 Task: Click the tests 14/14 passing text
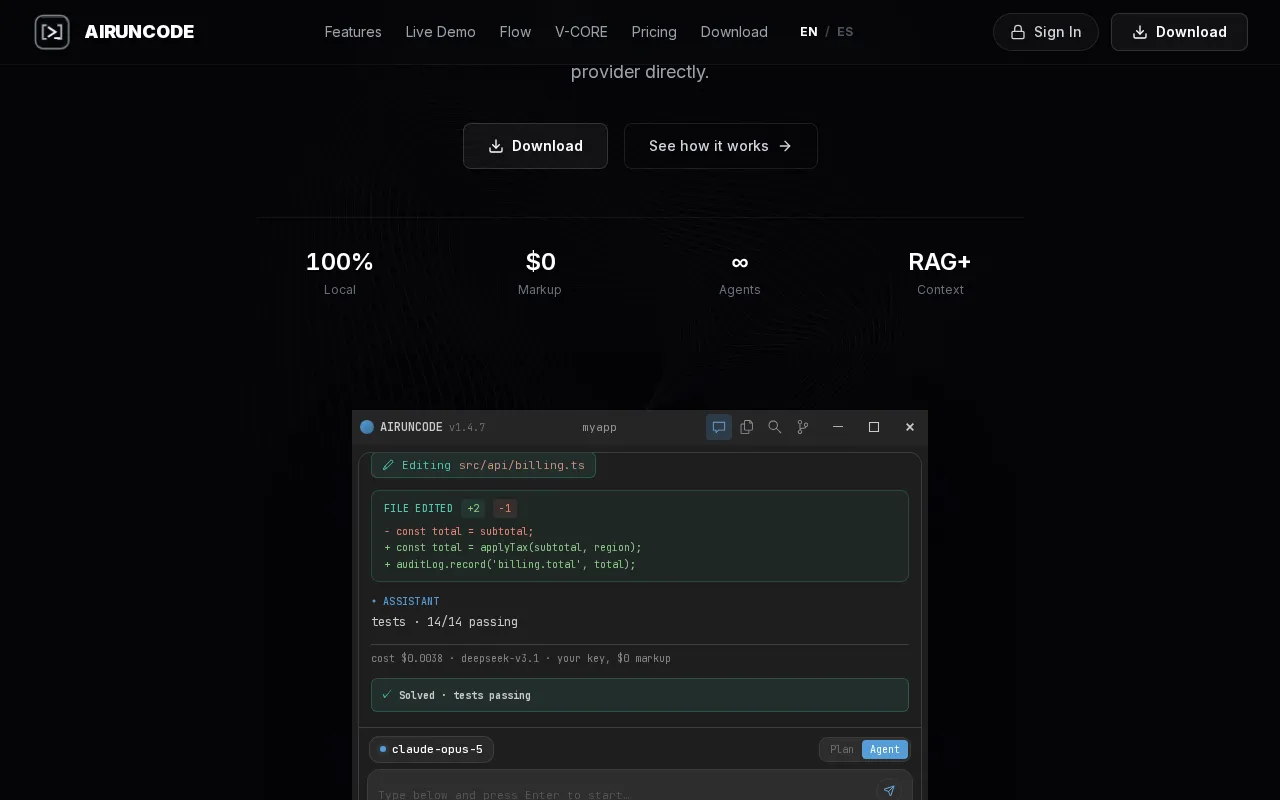tap(445, 622)
